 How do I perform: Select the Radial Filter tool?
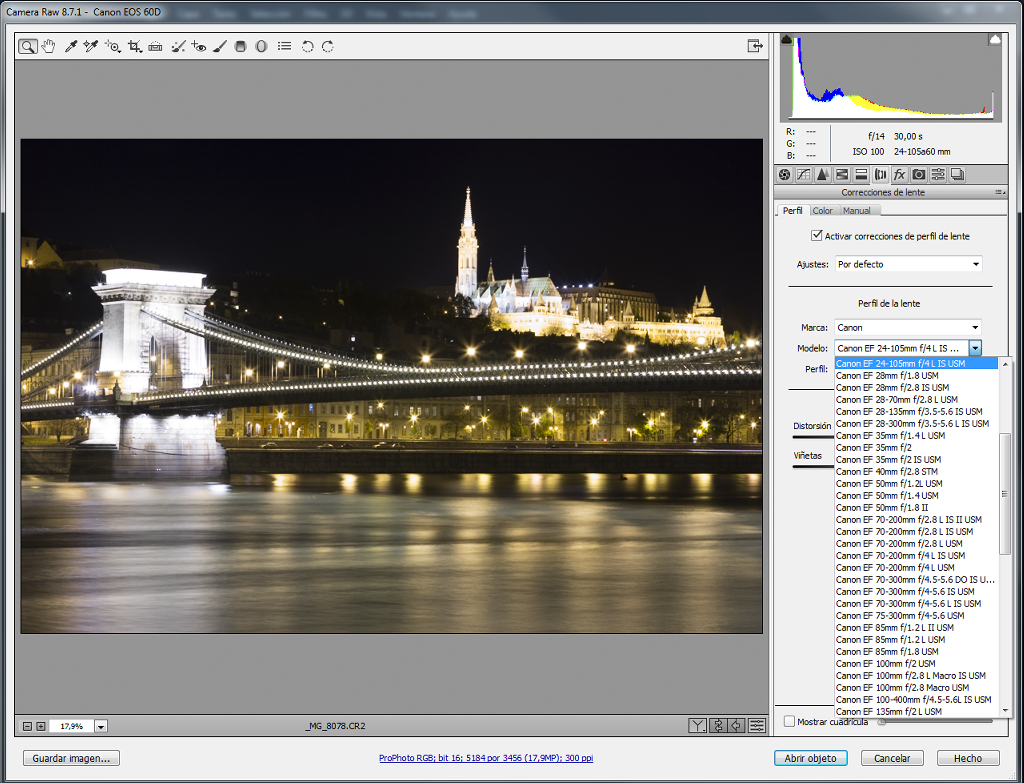pos(261,46)
